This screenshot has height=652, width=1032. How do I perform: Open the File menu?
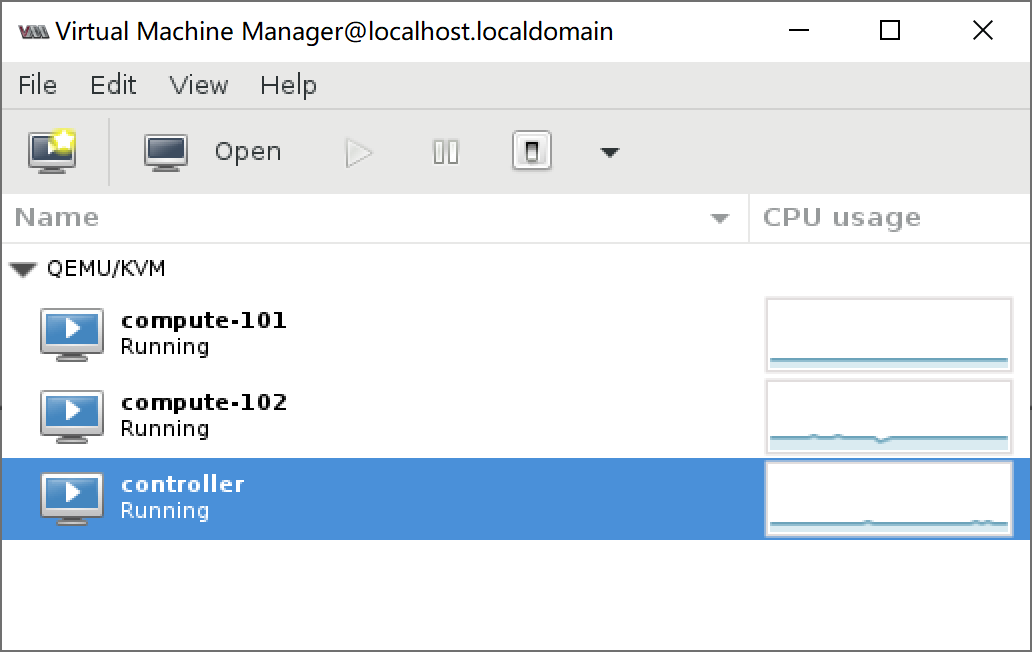(38, 85)
